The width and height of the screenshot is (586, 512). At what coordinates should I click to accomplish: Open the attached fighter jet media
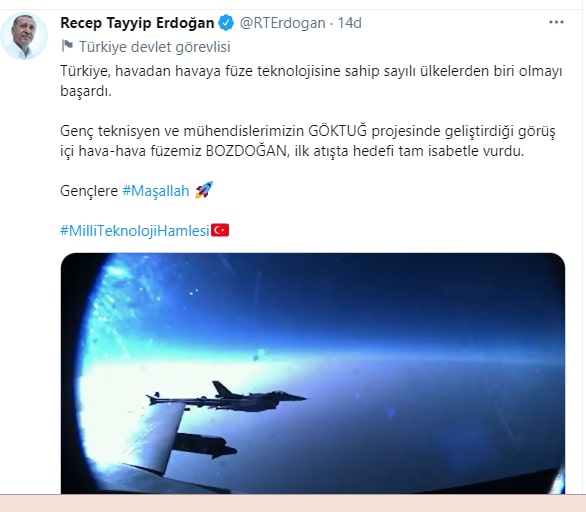(x=313, y=373)
